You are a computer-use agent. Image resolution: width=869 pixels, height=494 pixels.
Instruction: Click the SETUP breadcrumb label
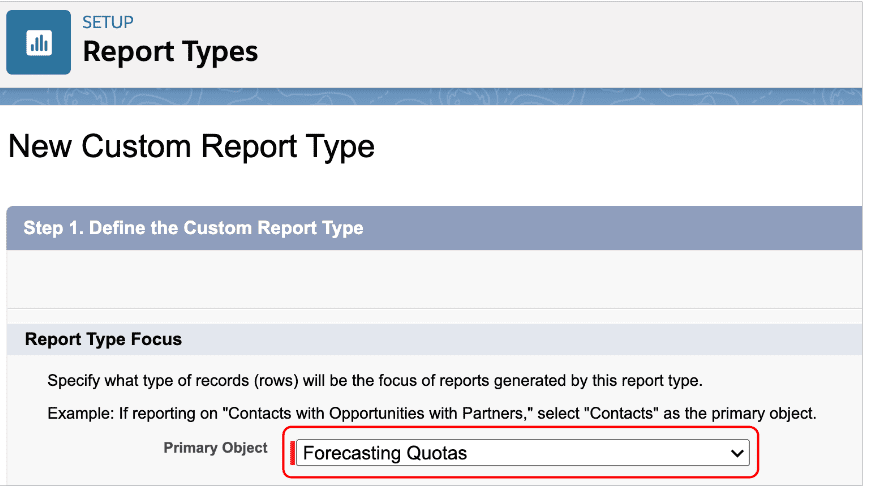pyautogui.click(x=108, y=22)
